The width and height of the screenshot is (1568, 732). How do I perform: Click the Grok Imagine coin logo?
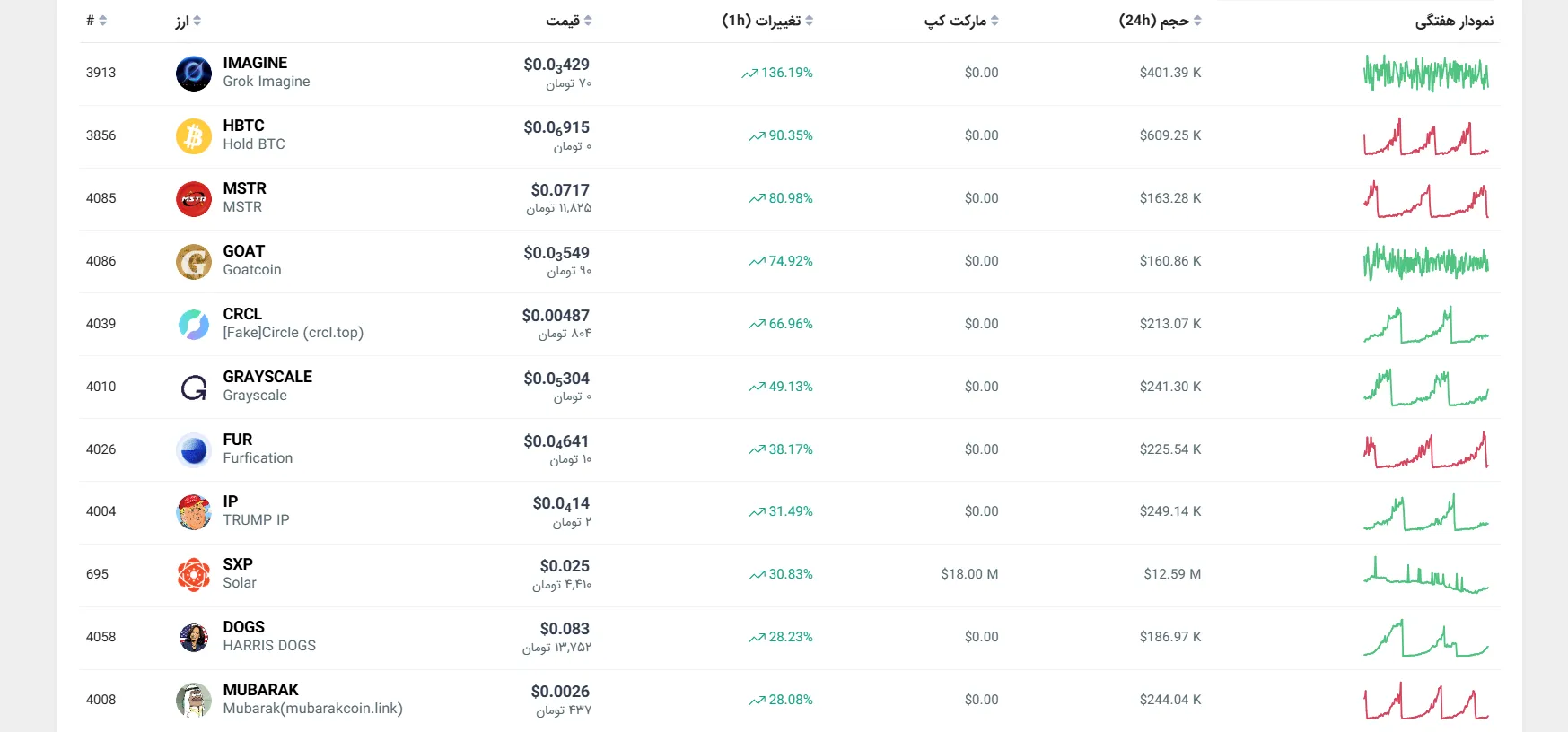click(x=193, y=73)
